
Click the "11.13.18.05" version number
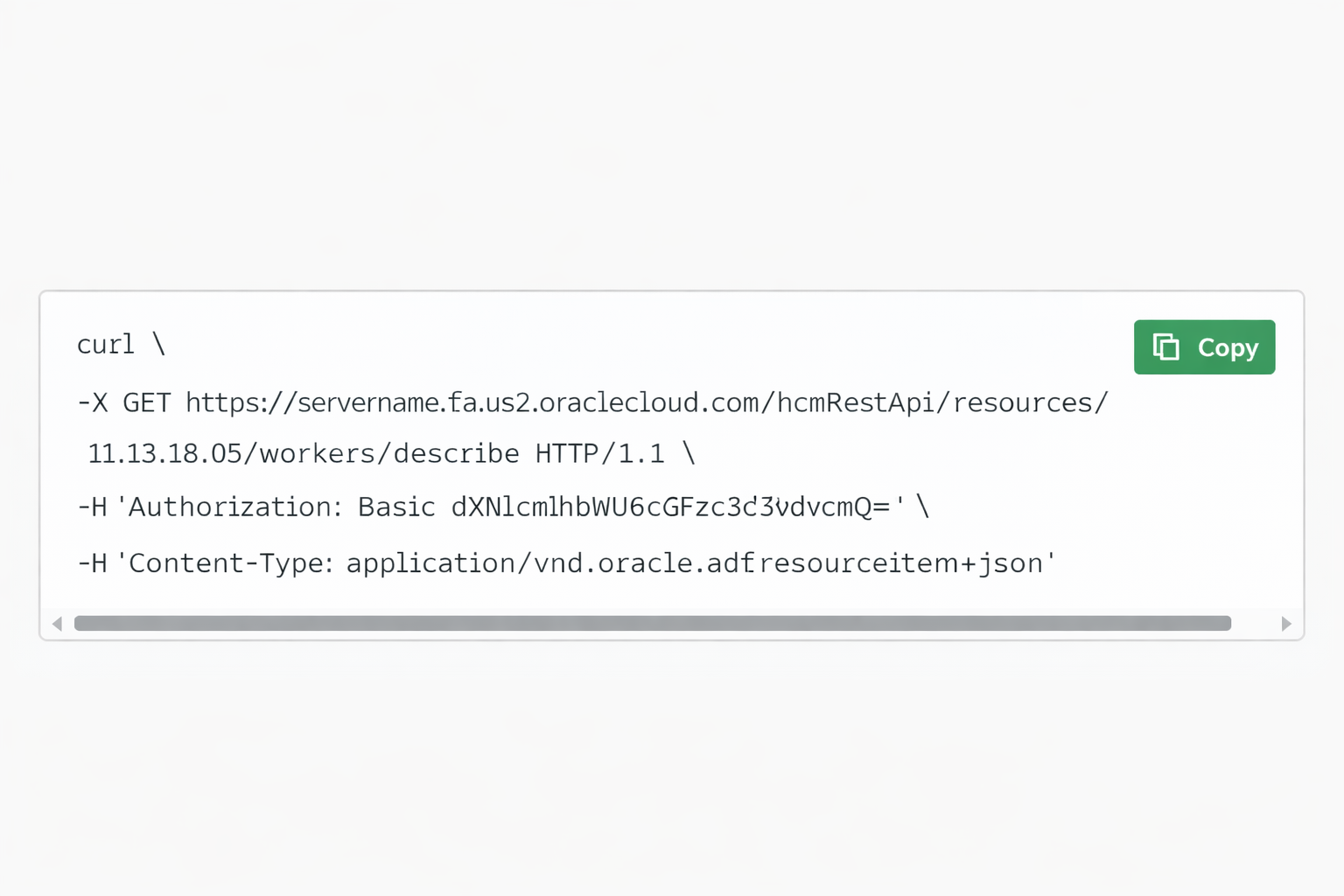pyautogui.click(x=164, y=454)
